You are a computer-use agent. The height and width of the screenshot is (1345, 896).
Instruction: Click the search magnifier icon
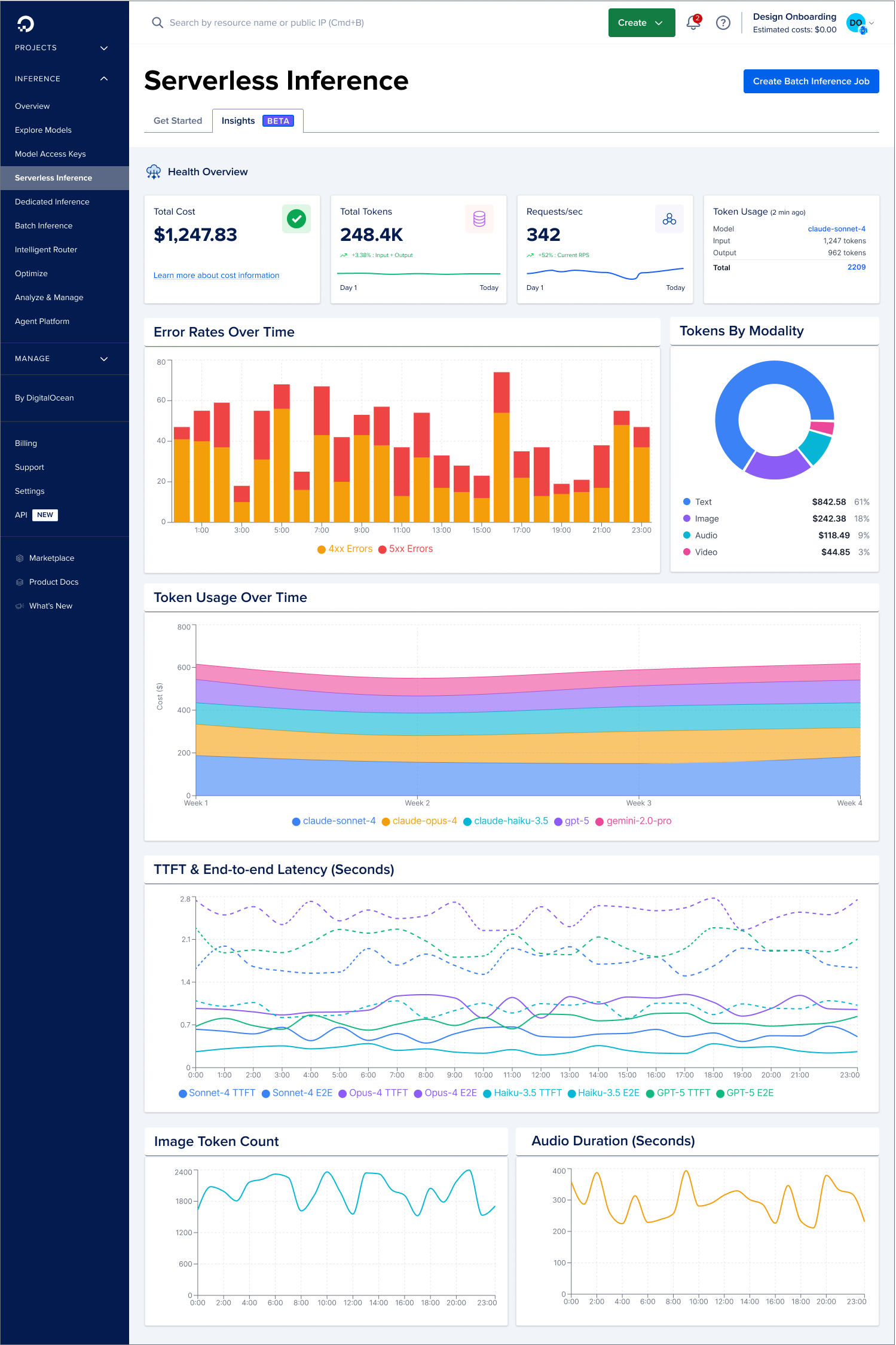pos(157,23)
